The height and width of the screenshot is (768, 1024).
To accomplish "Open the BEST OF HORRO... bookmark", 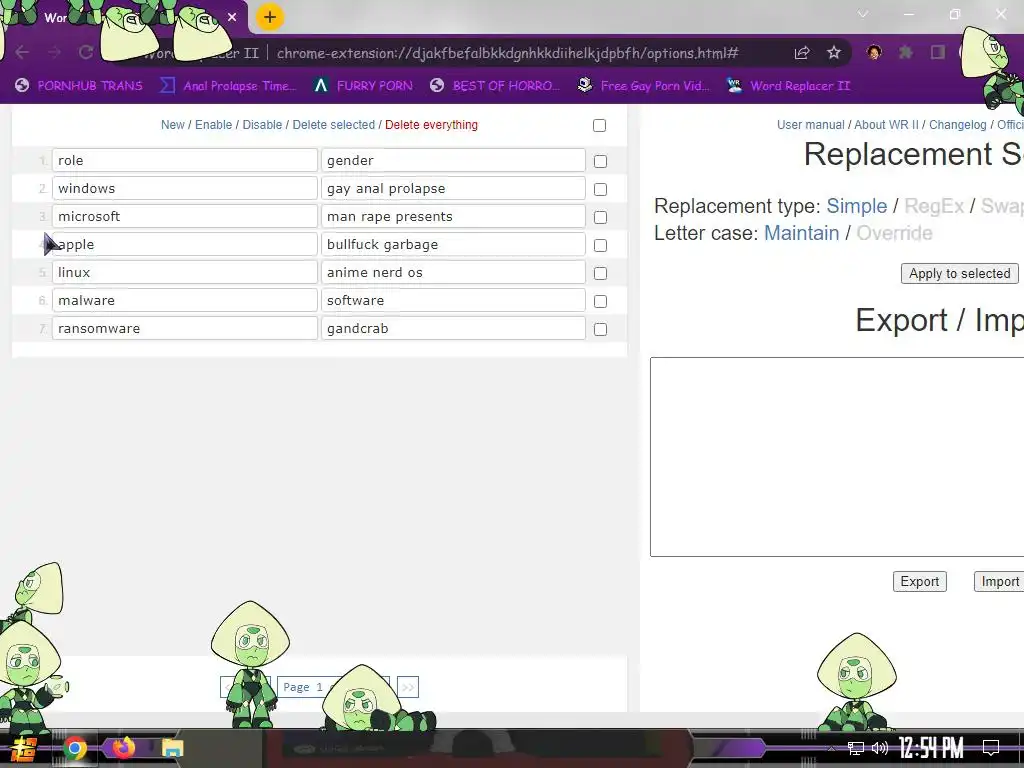I will [495, 86].
